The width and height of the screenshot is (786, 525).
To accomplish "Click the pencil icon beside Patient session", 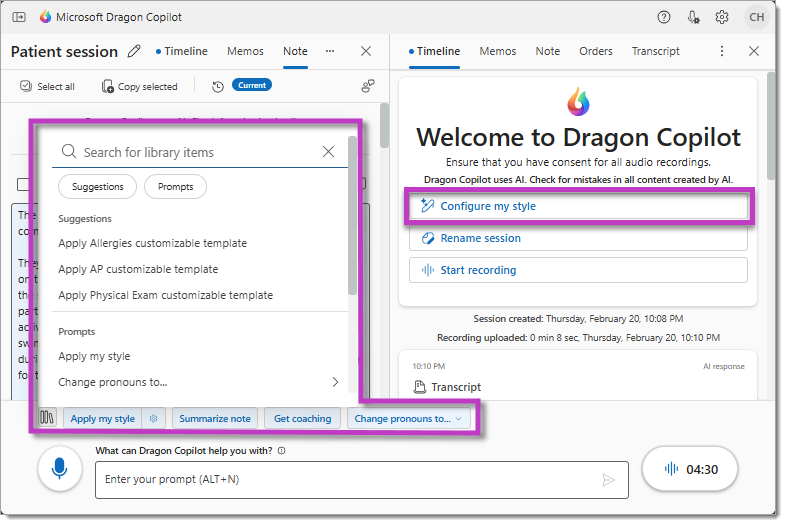I will pos(134,52).
